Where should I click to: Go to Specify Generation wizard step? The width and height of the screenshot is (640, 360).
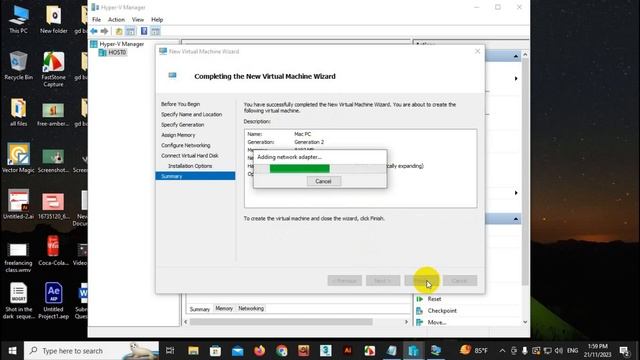tap(182, 125)
